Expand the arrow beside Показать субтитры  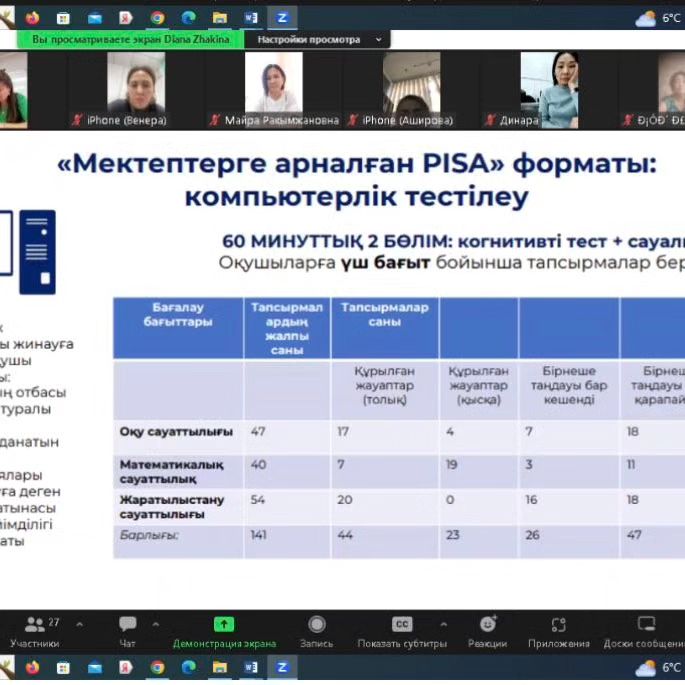[x=442, y=623]
